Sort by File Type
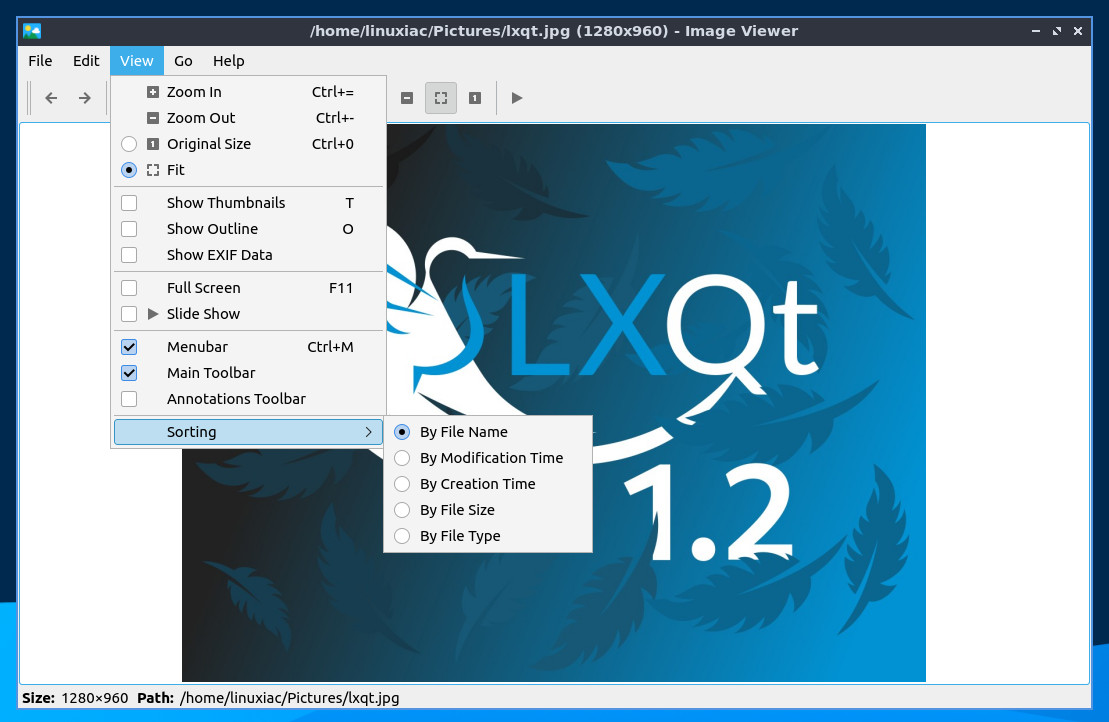 [488, 536]
